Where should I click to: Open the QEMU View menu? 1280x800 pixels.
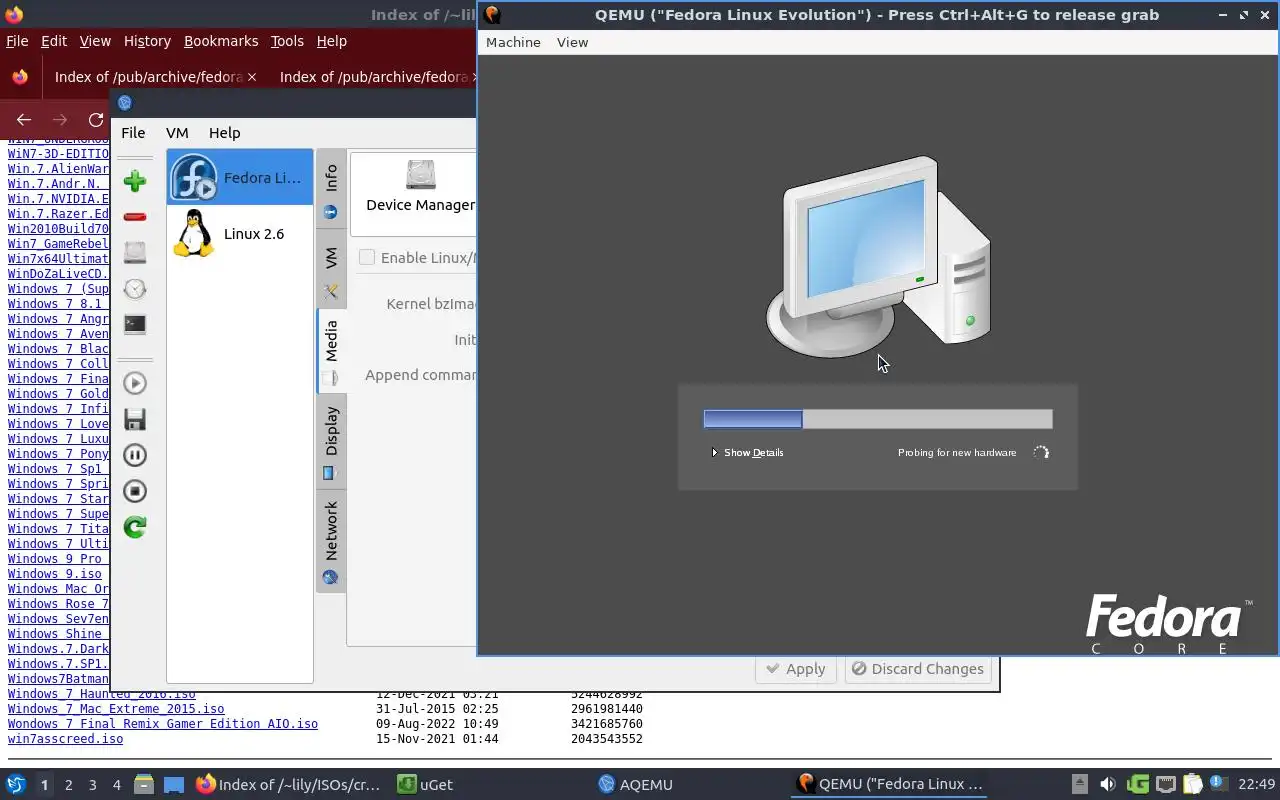point(572,42)
